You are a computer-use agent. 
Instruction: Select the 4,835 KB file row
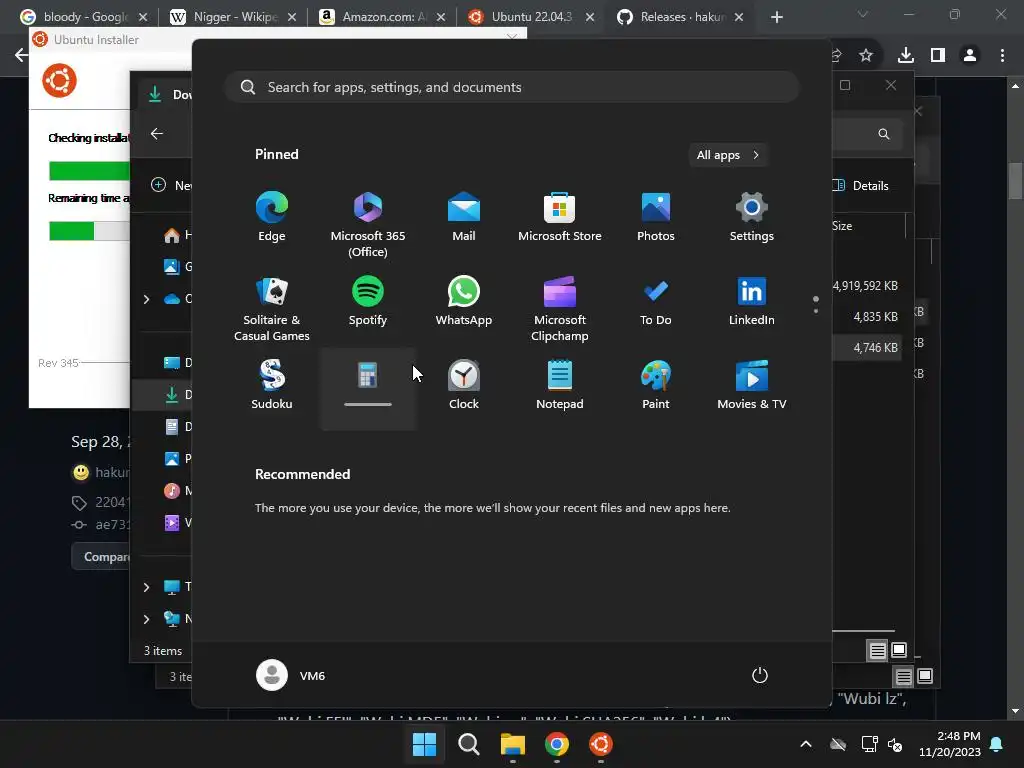coord(866,317)
